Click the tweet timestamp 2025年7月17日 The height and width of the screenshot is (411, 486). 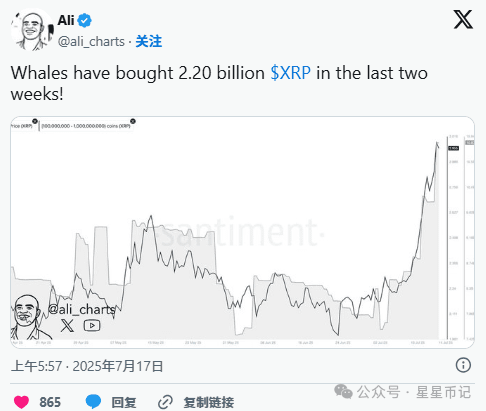(118, 366)
